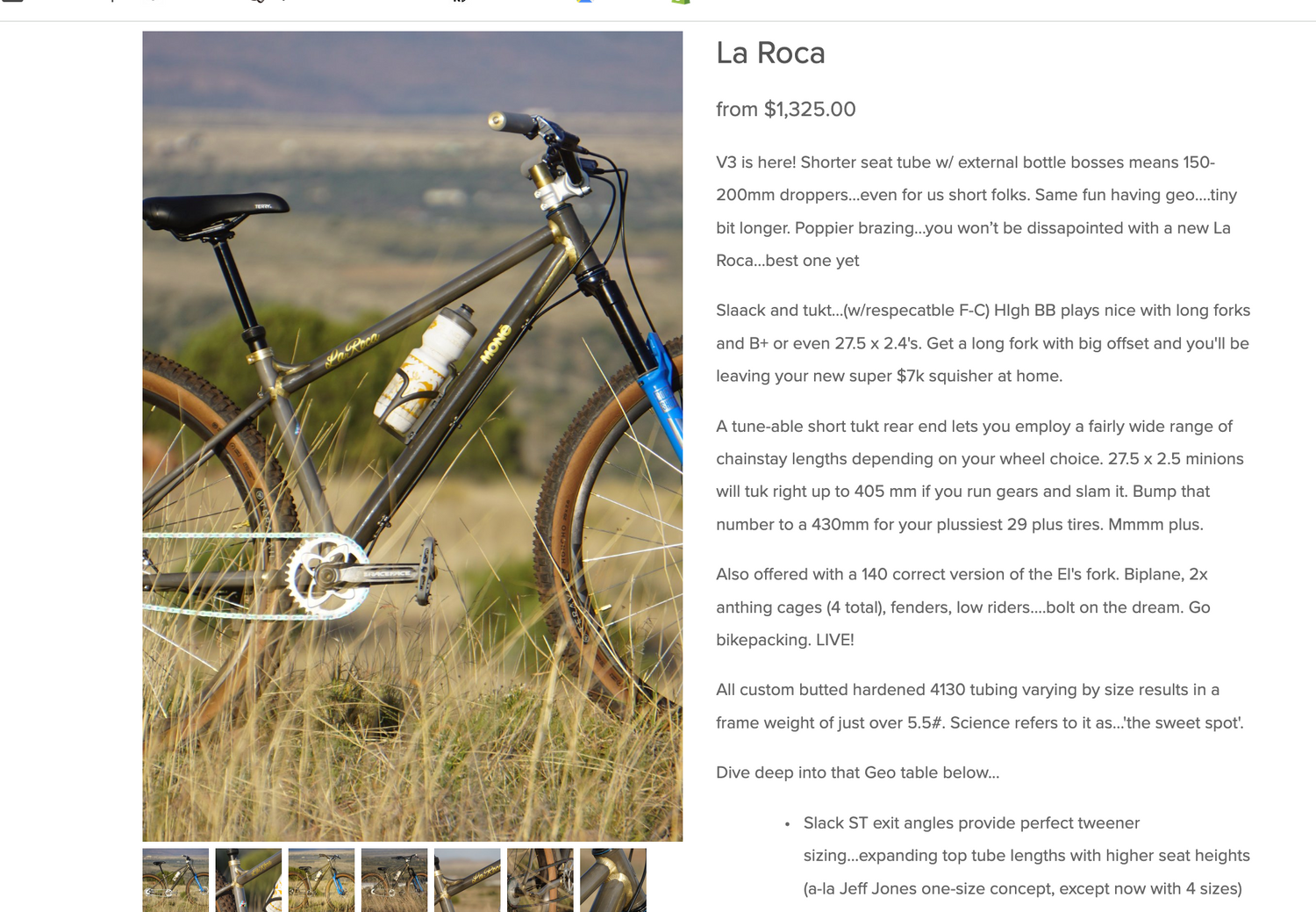
Task: Click the 'from $1,325.00' price text
Action: point(786,109)
